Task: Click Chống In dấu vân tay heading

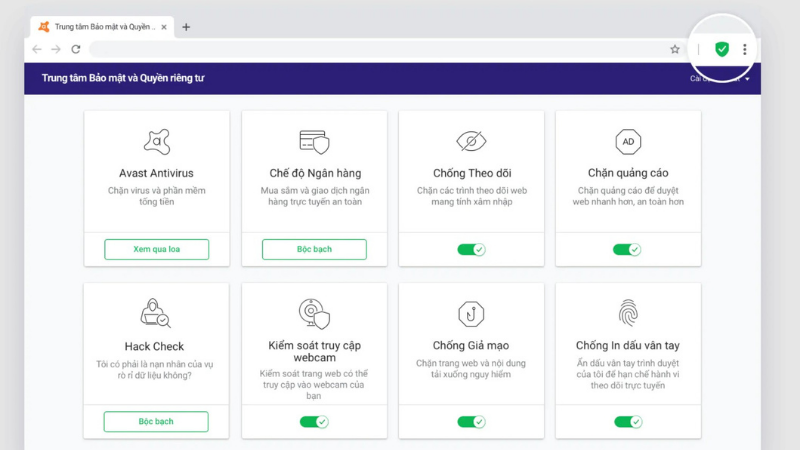Action: click(628, 345)
